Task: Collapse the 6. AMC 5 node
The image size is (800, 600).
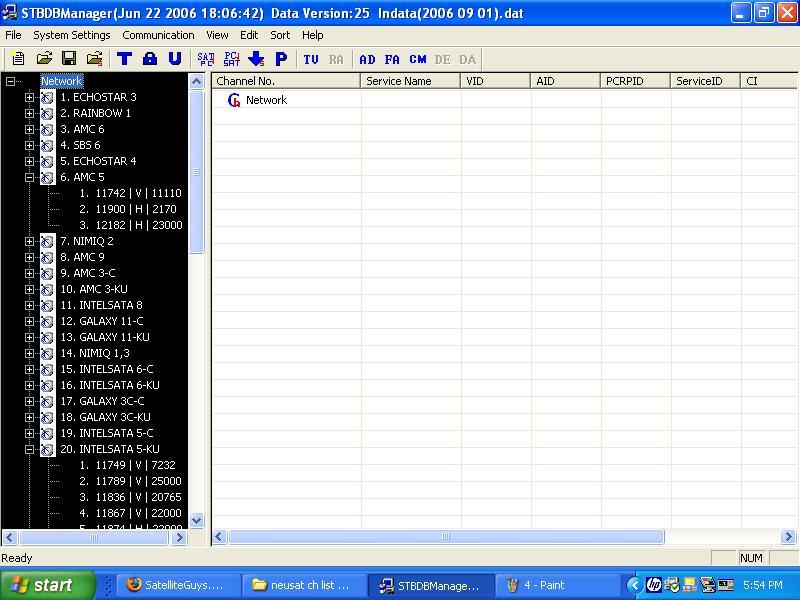Action: pos(30,177)
